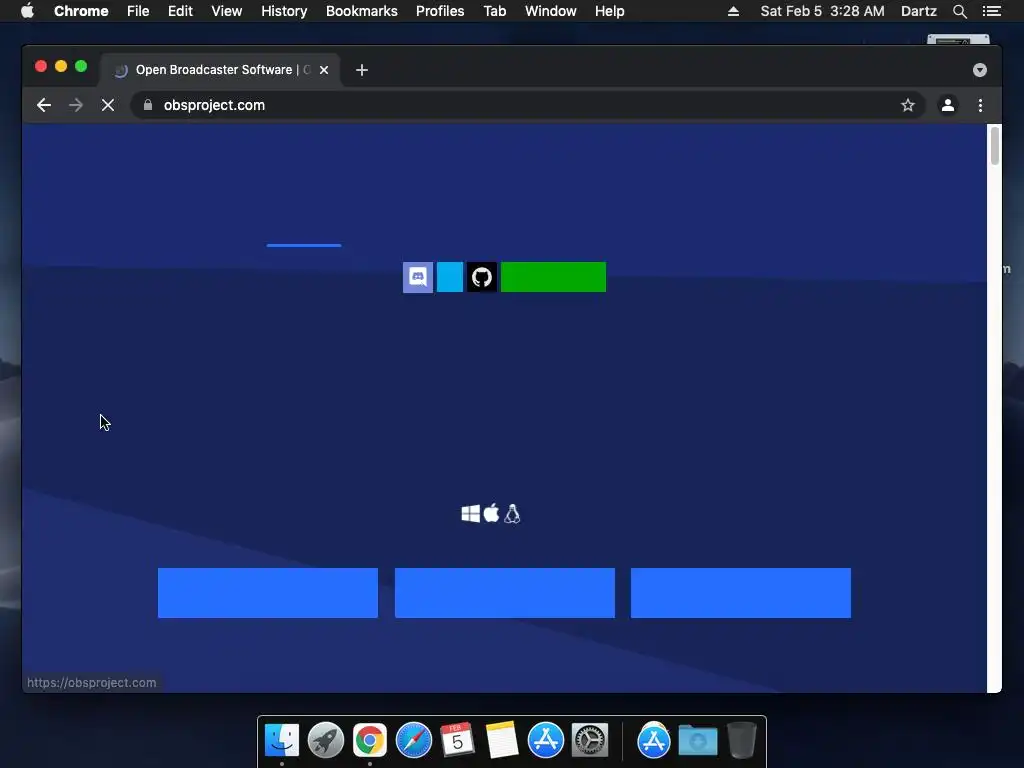This screenshot has width=1024, height=768.
Task: Launch Safari from the Dock
Action: [x=414, y=740]
